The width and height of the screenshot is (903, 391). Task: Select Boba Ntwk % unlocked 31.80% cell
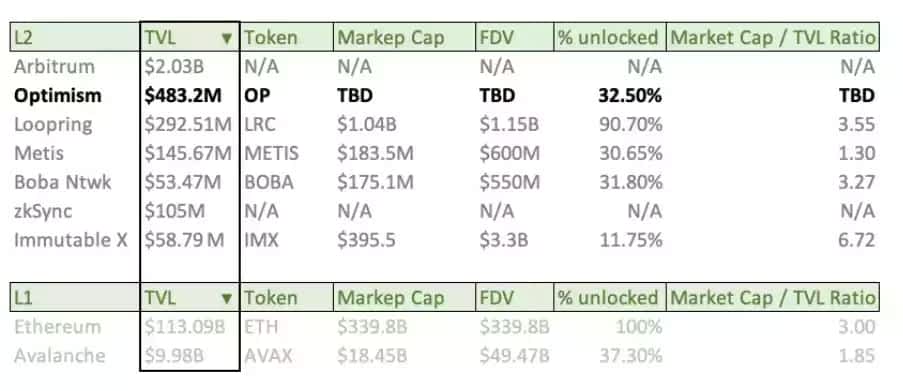(610, 182)
